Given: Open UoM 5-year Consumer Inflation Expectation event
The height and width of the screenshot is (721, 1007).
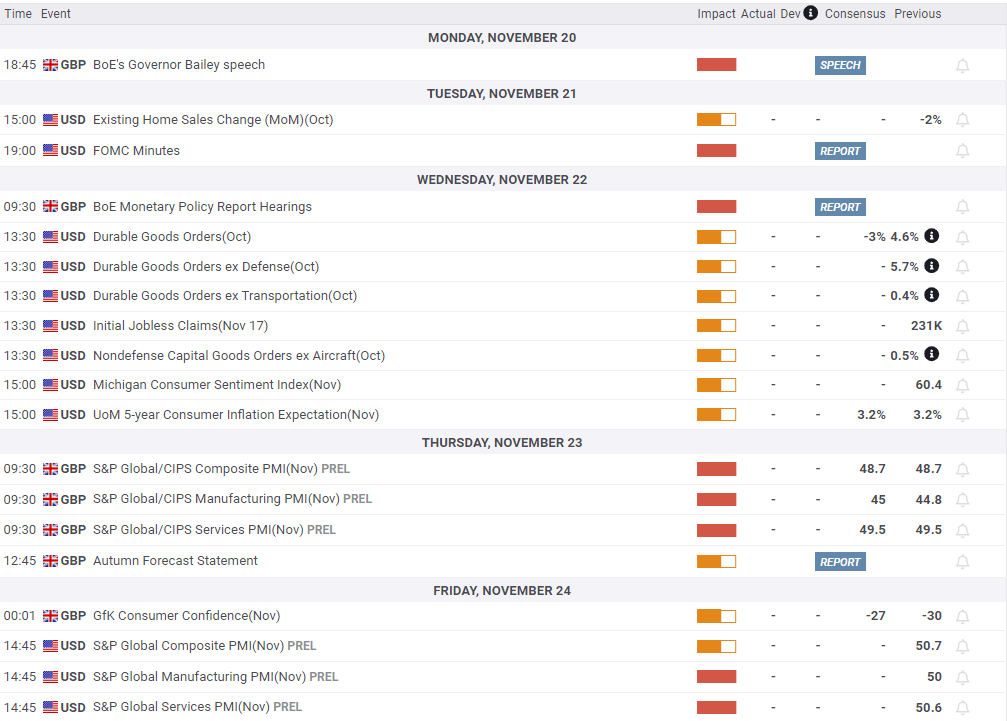Looking at the screenshot, I should (236, 415).
